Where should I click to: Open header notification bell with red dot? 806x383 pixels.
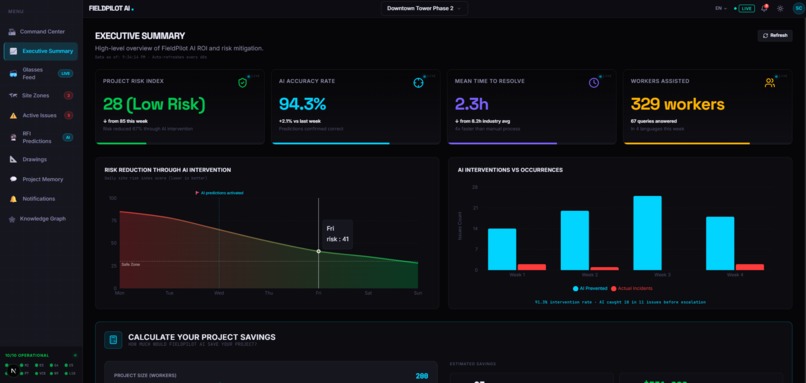(x=764, y=9)
